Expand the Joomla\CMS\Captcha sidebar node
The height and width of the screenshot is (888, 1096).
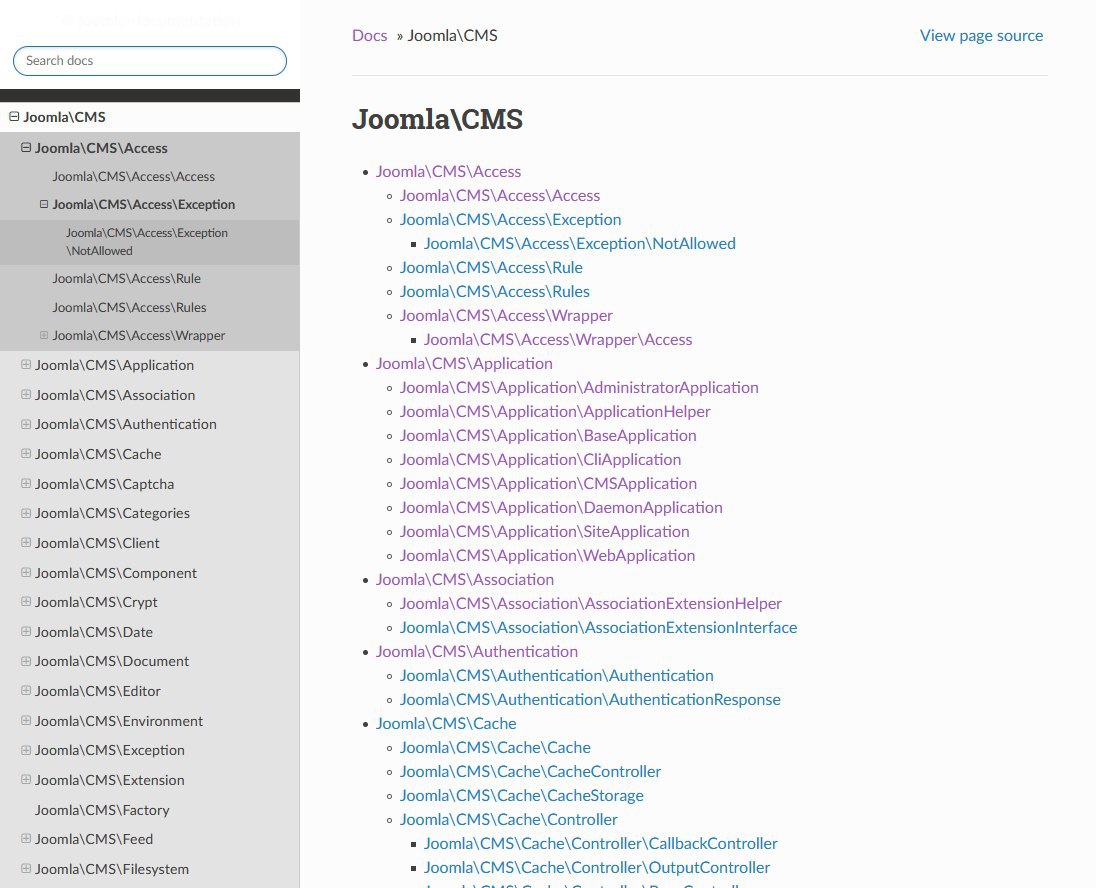[26, 483]
